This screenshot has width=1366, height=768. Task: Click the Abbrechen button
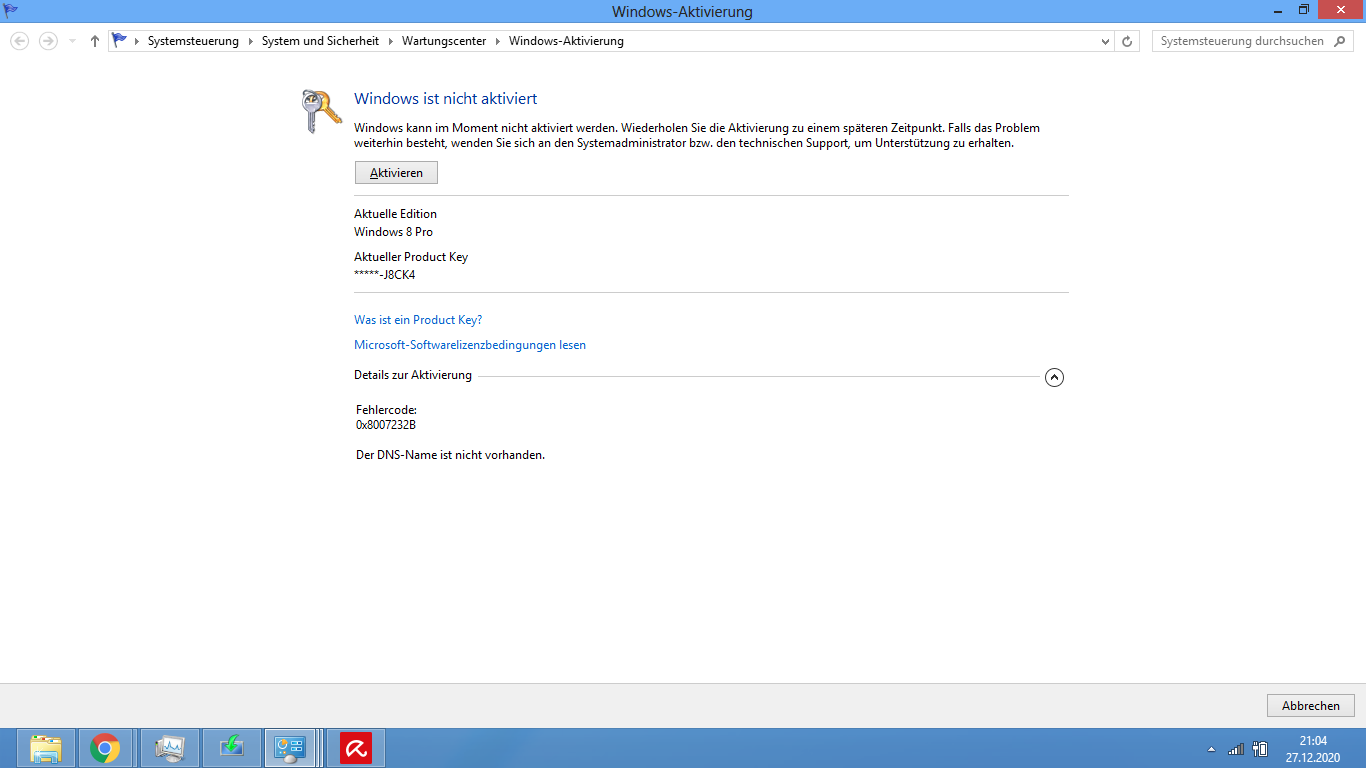[1310, 705]
